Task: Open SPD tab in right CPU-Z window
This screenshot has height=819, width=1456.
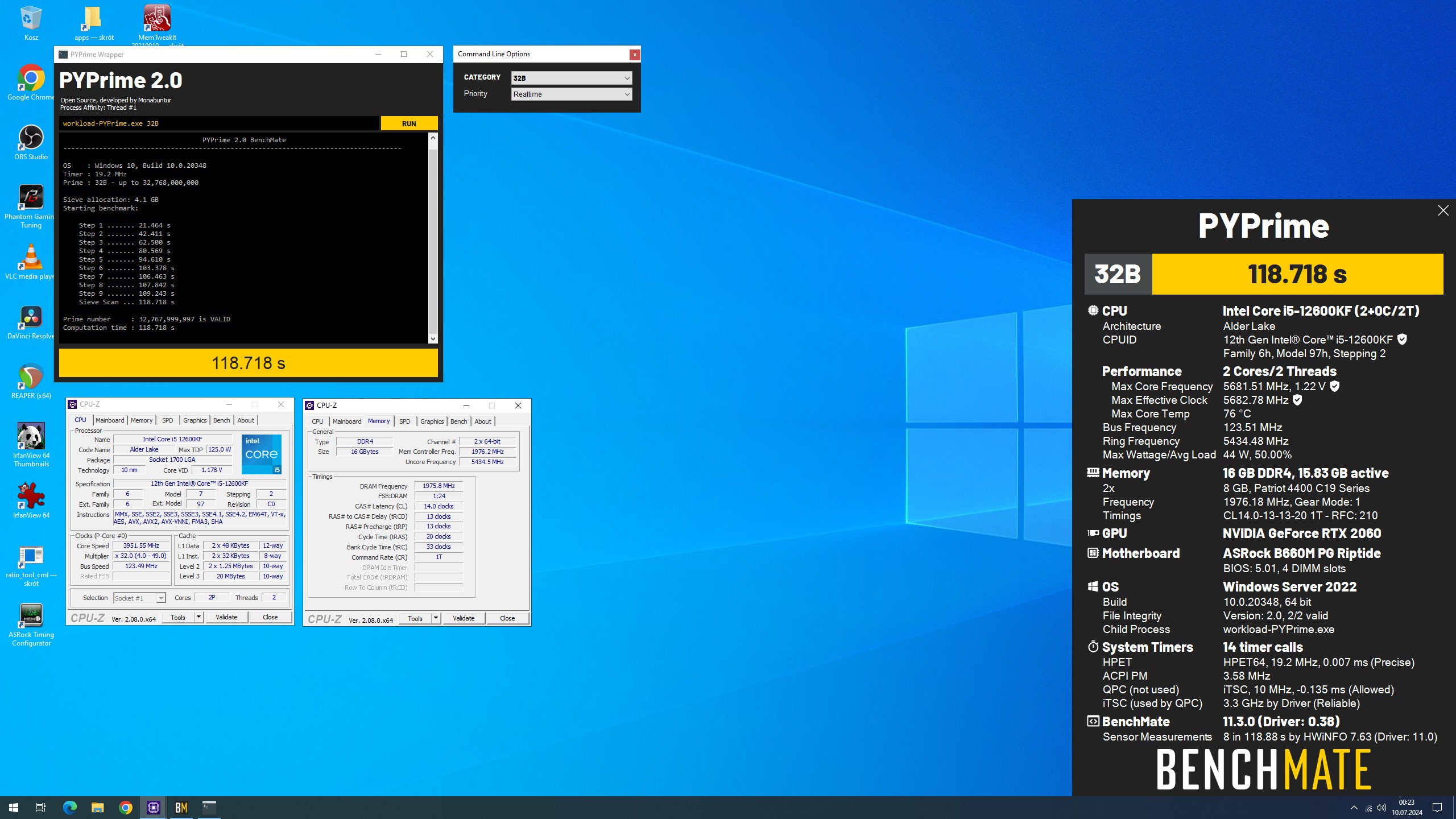Action: pos(404,421)
